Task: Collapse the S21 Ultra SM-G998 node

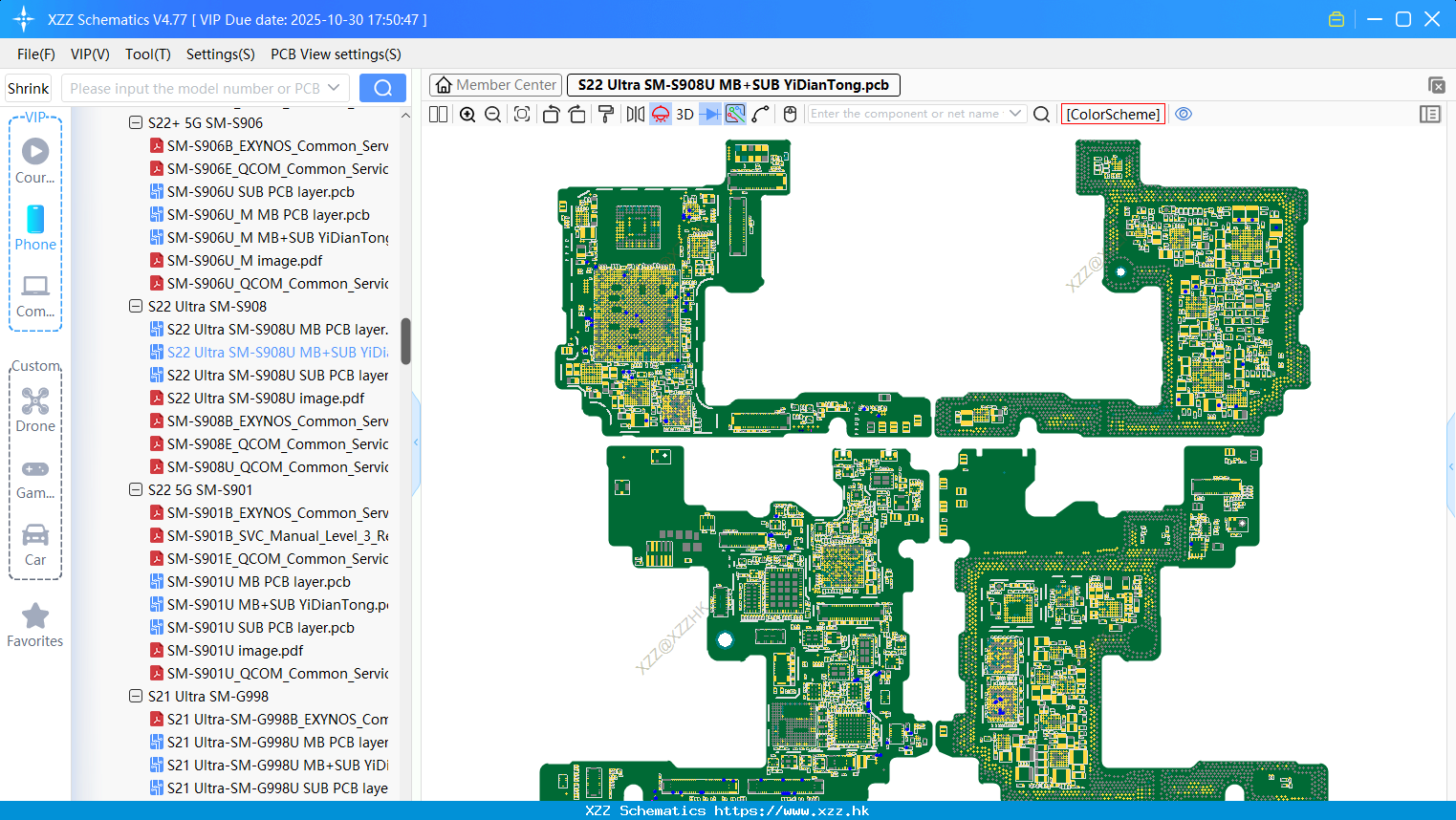Action: 136,696
